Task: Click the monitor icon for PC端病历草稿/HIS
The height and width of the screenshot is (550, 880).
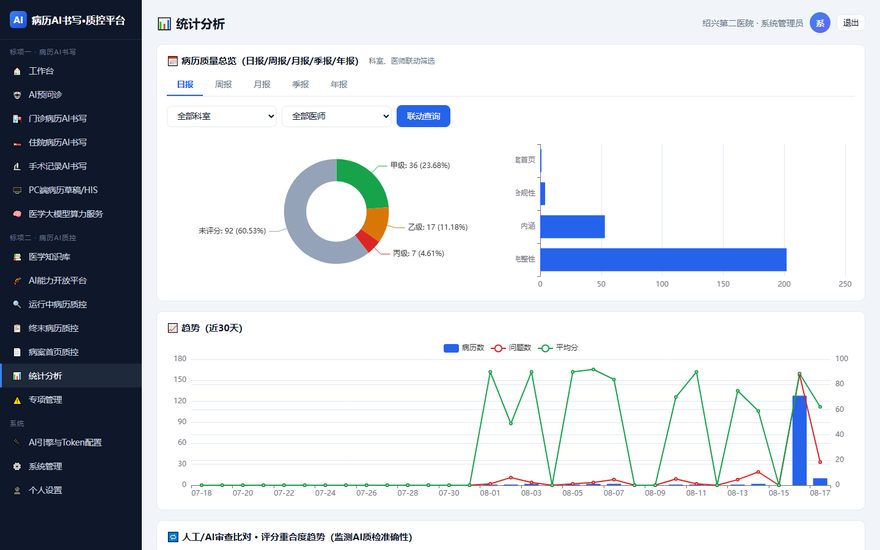Action: 17,190
